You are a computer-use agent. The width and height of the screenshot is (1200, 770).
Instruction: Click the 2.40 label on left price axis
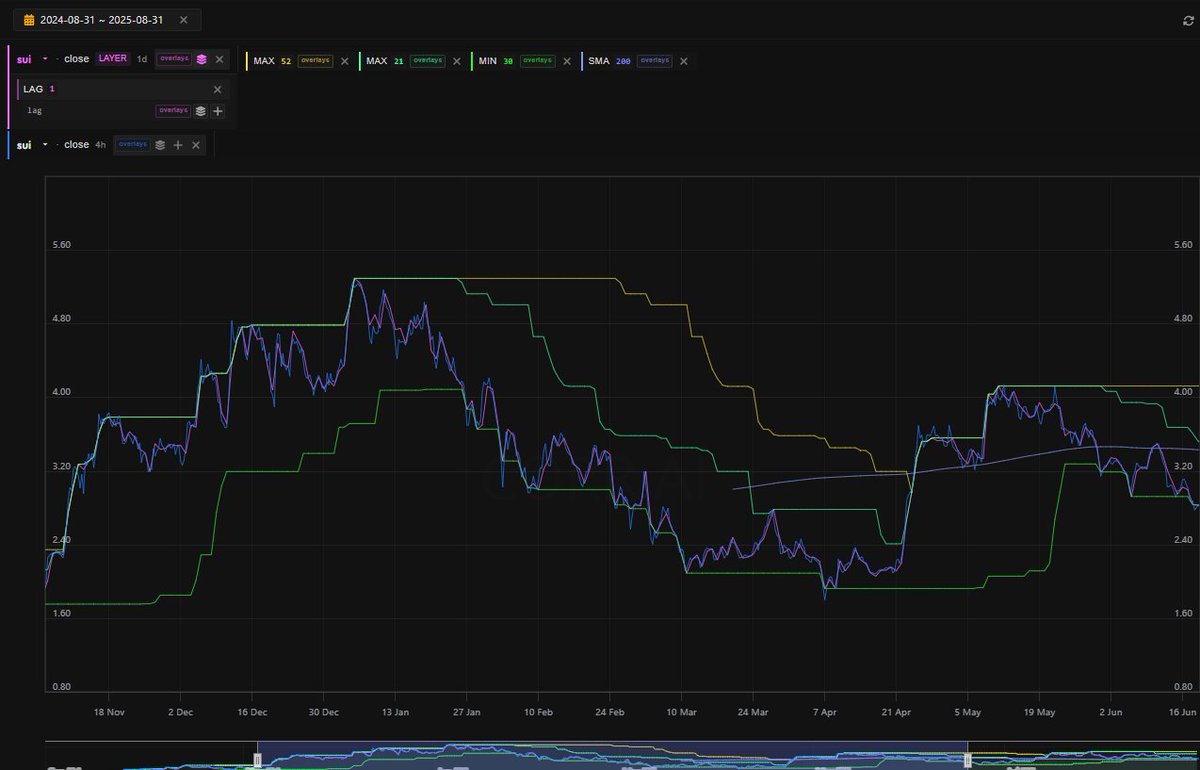point(62,540)
